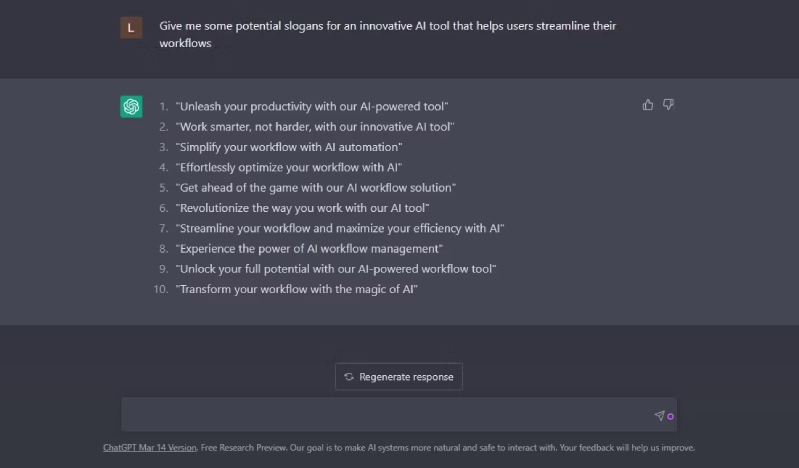Click the slogan "Experience the power of AI"

click(x=309, y=248)
